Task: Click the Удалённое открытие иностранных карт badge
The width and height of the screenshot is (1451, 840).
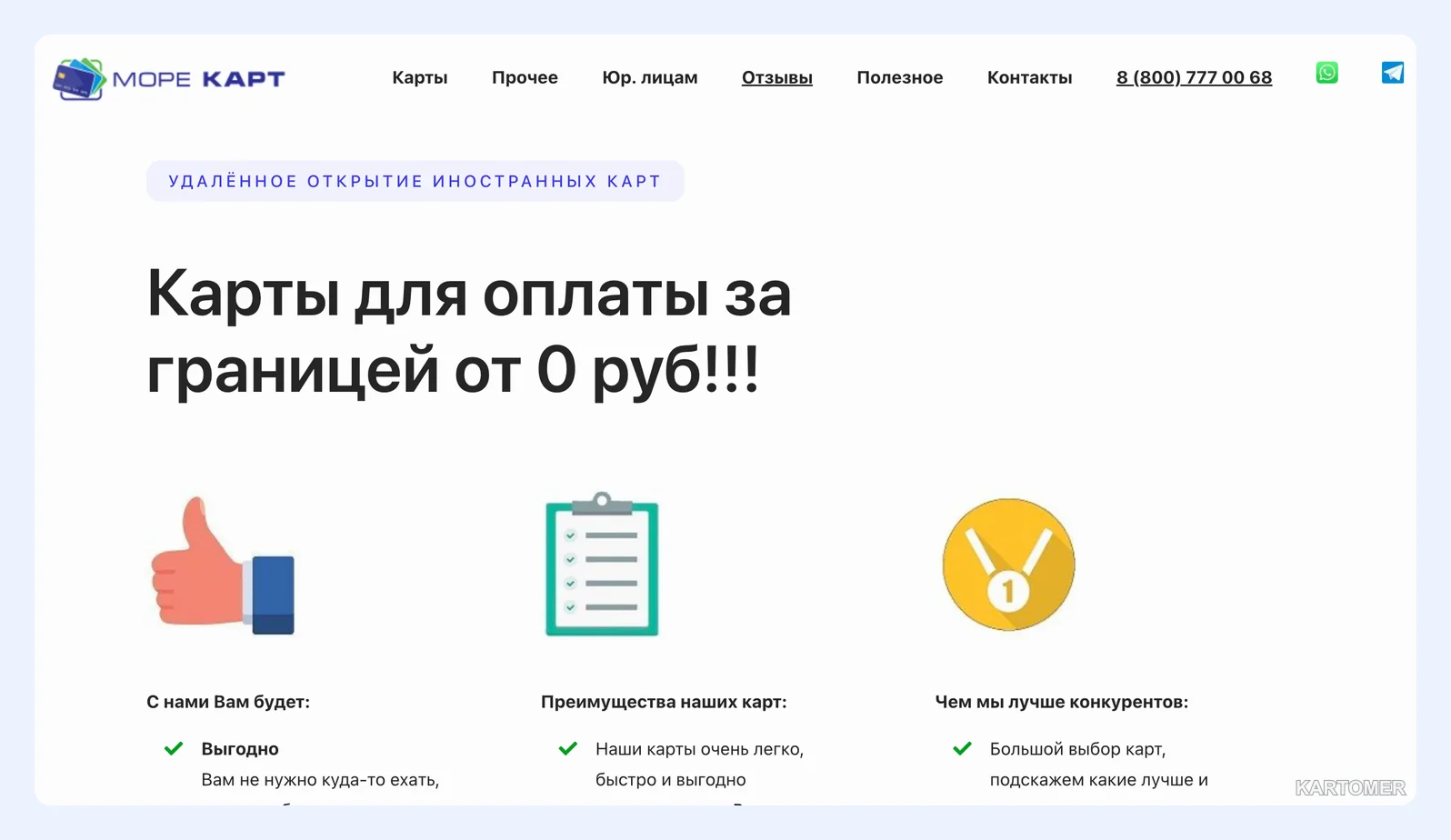Action: 415,181
